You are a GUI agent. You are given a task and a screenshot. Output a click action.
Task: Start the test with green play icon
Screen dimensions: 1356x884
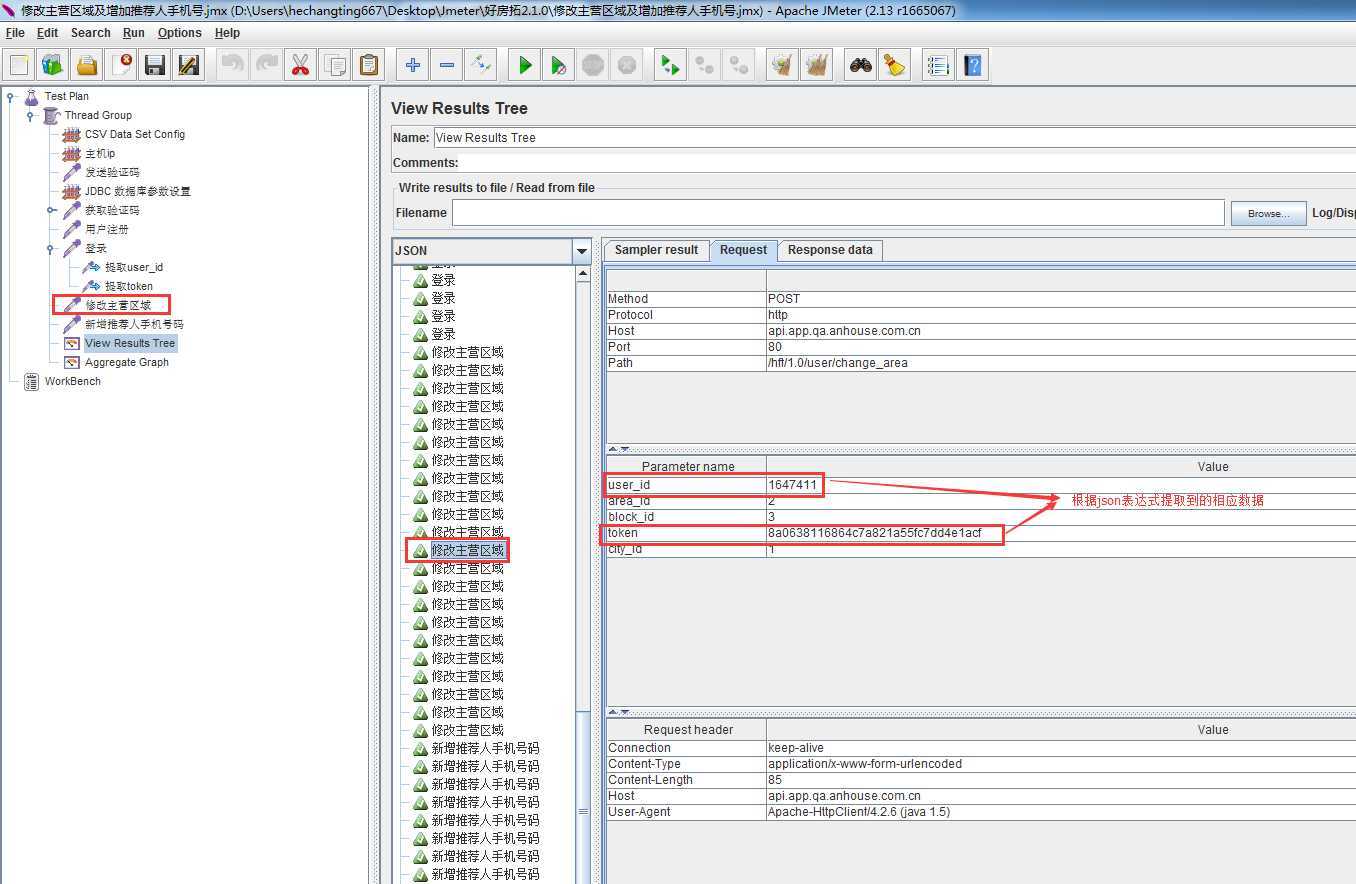(x=525, y=66)
